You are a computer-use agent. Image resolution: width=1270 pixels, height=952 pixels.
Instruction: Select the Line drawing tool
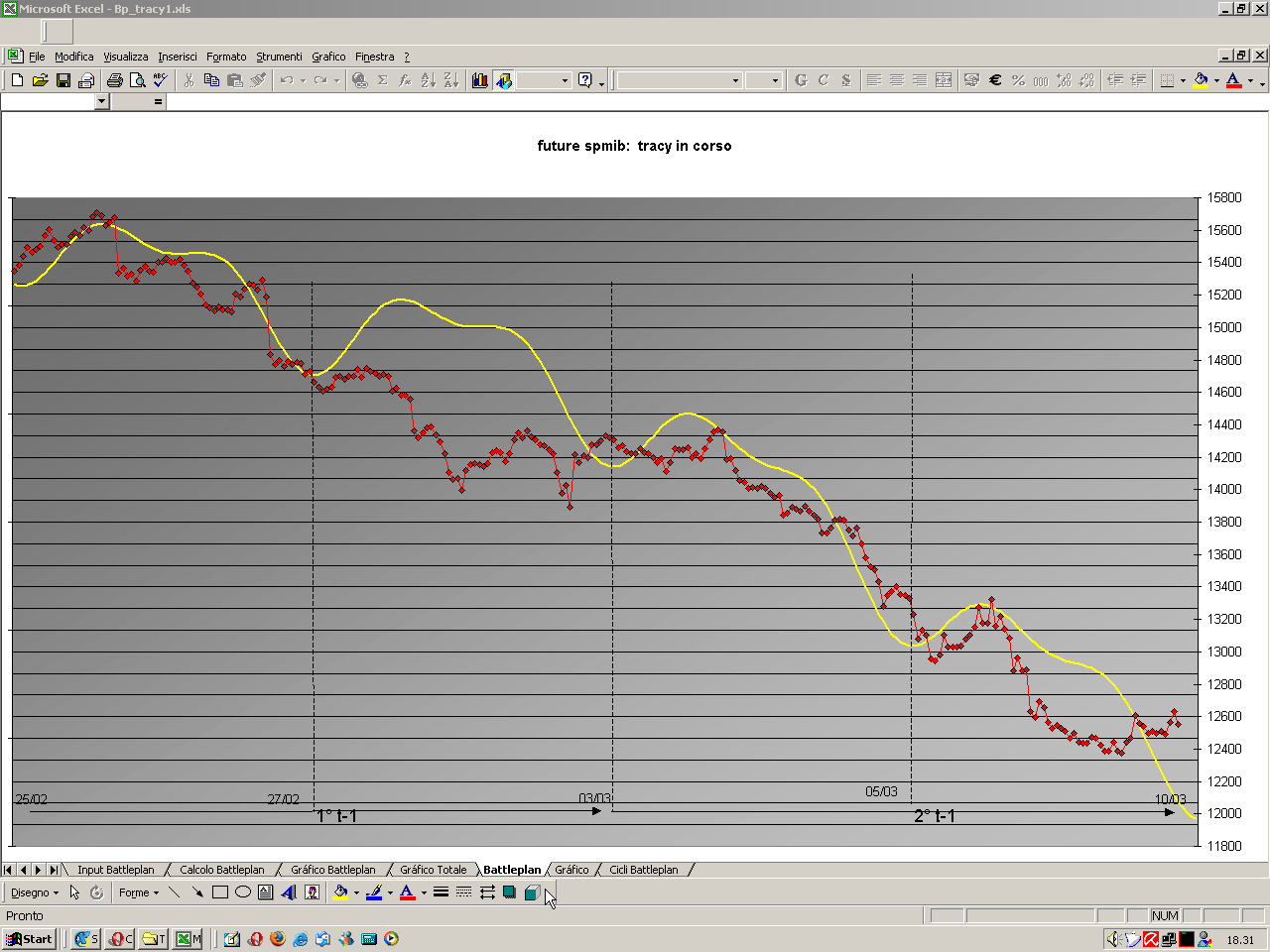175,892
